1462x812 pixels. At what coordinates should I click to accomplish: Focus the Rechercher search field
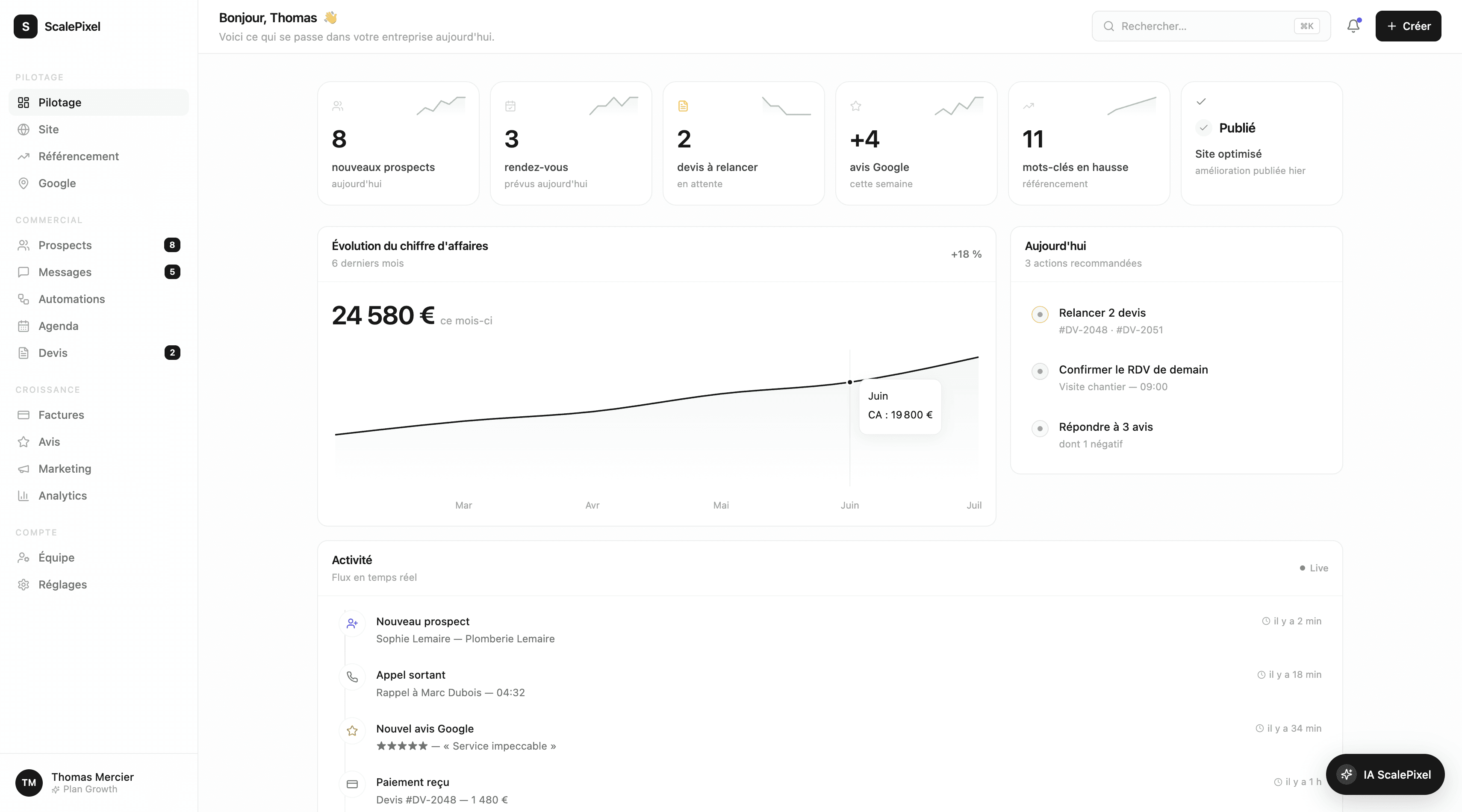click(x=1211, y=26)
